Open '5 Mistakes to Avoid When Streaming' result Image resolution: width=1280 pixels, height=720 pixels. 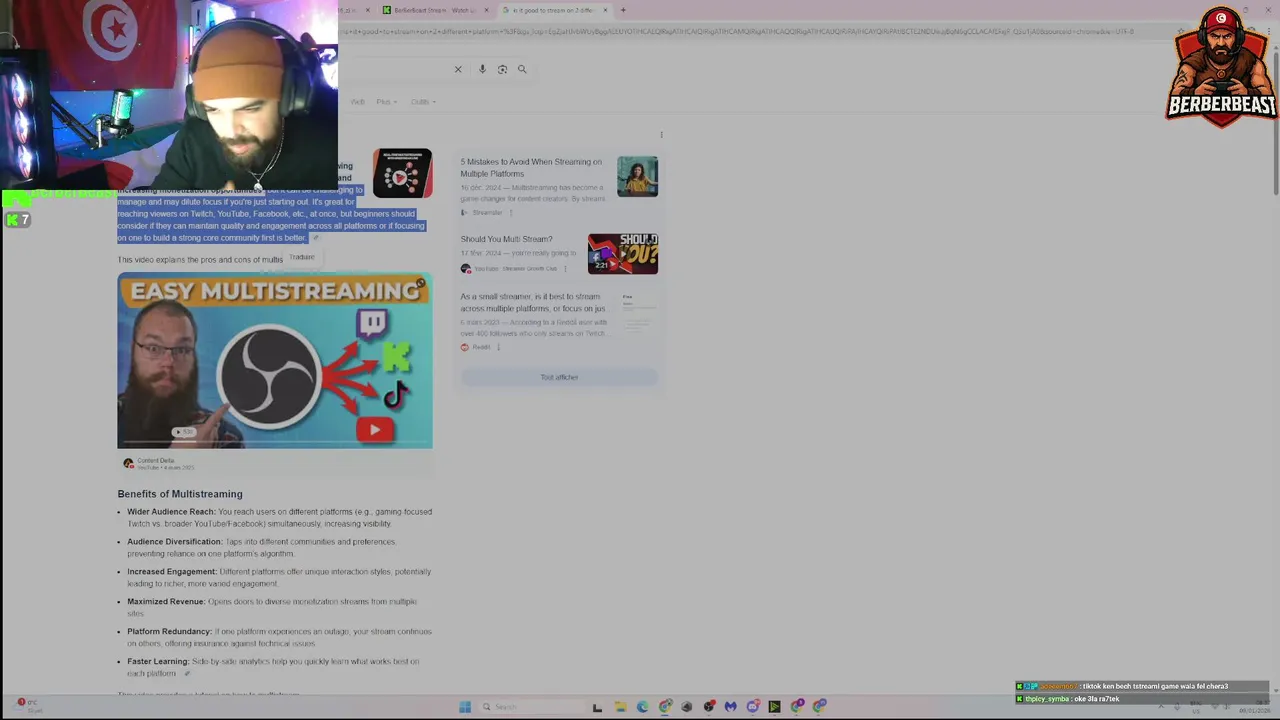531,167
